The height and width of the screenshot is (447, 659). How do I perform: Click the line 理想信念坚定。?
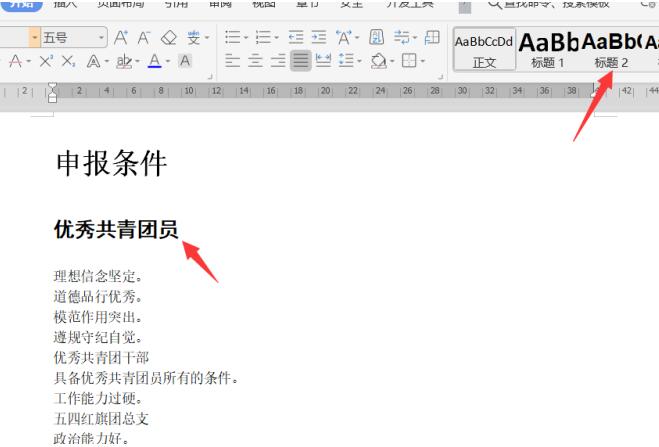[98, 276]
